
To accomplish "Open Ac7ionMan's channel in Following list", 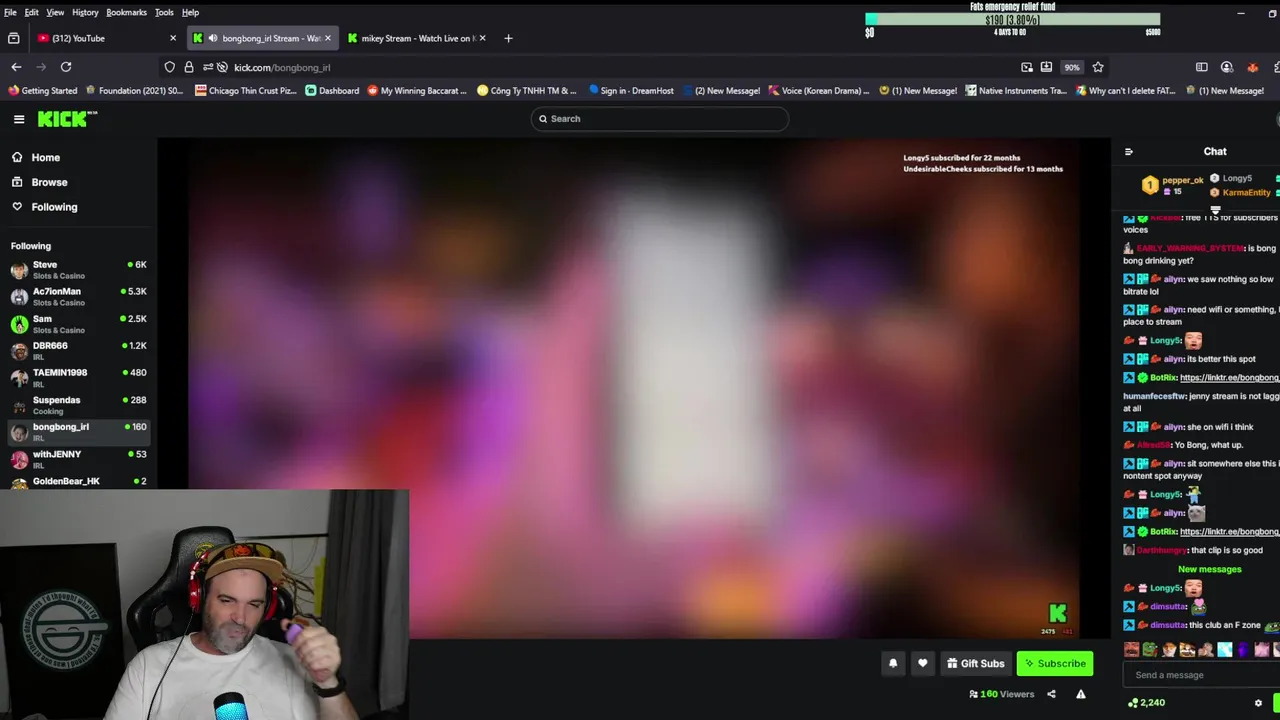I will (78, 297).
